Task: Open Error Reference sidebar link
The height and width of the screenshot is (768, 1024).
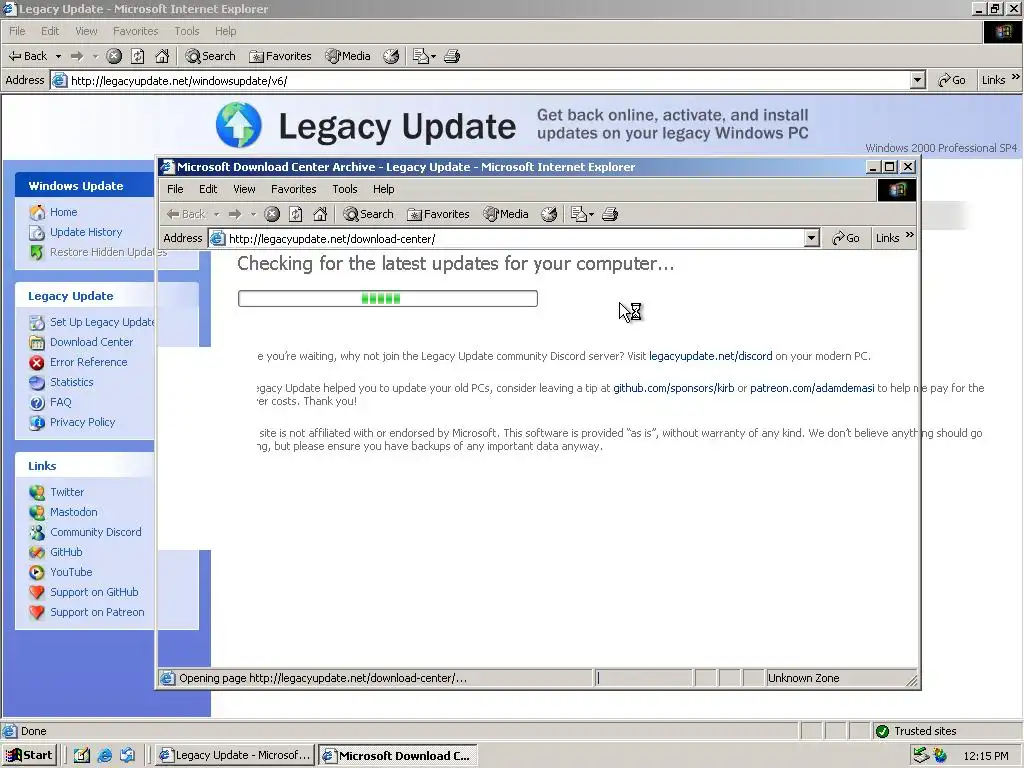Action: pos(89,362)
